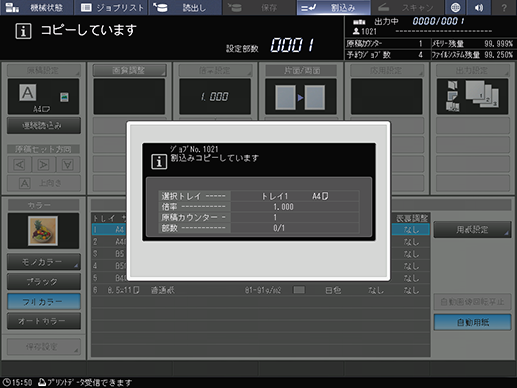Click the printer data receivable icon
This screenshot has width=517, height=388.
coord(42,382)
